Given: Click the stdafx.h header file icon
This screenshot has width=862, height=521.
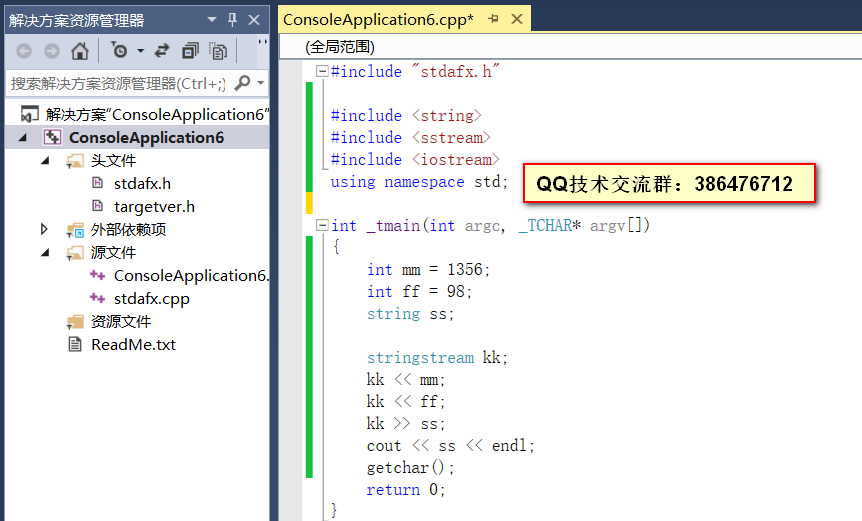Looking at the screenshot, I should click(98, 183).
